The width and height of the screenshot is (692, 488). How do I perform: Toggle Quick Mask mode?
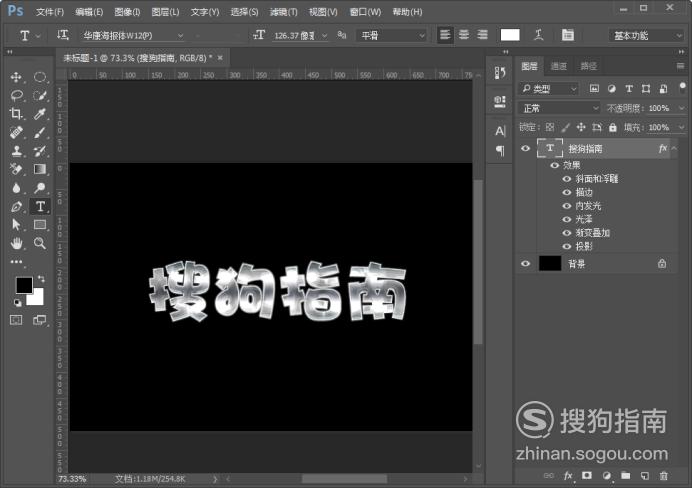tap(16, 320)
